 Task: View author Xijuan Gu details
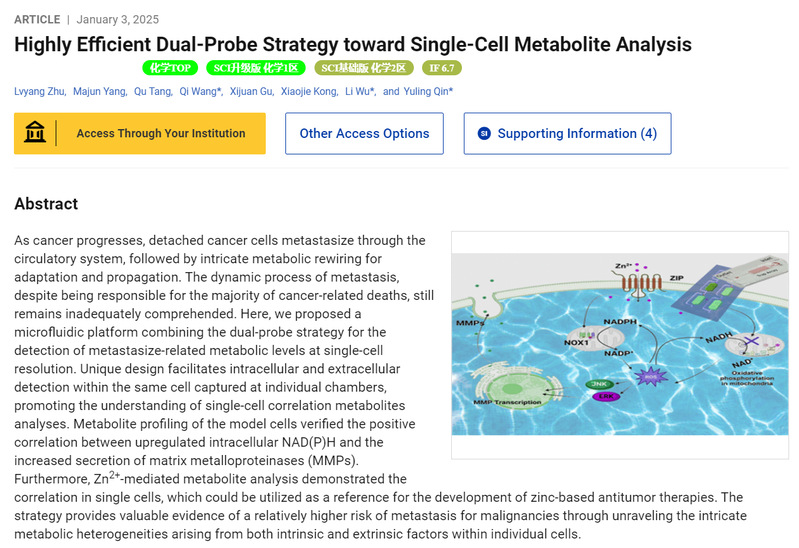tap(251, 91)
